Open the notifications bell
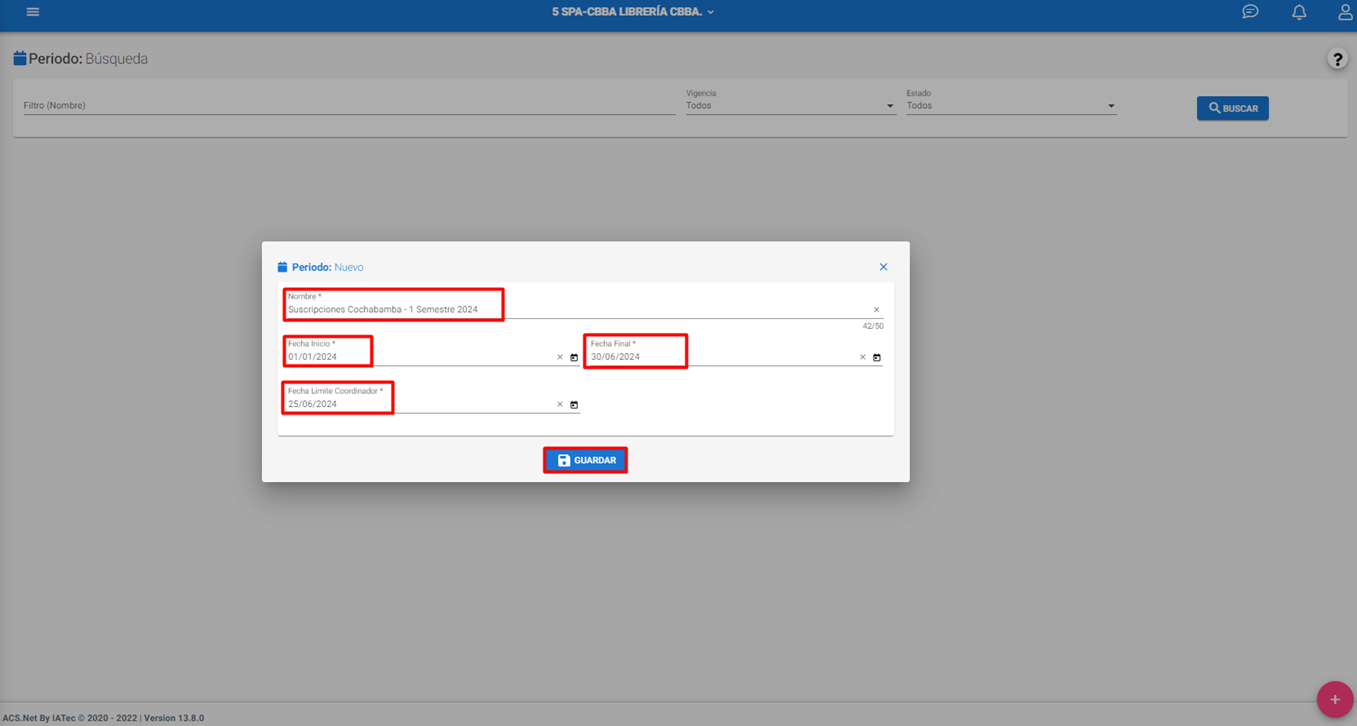This screenshot has width=1357, height=726. point(1299,12)
